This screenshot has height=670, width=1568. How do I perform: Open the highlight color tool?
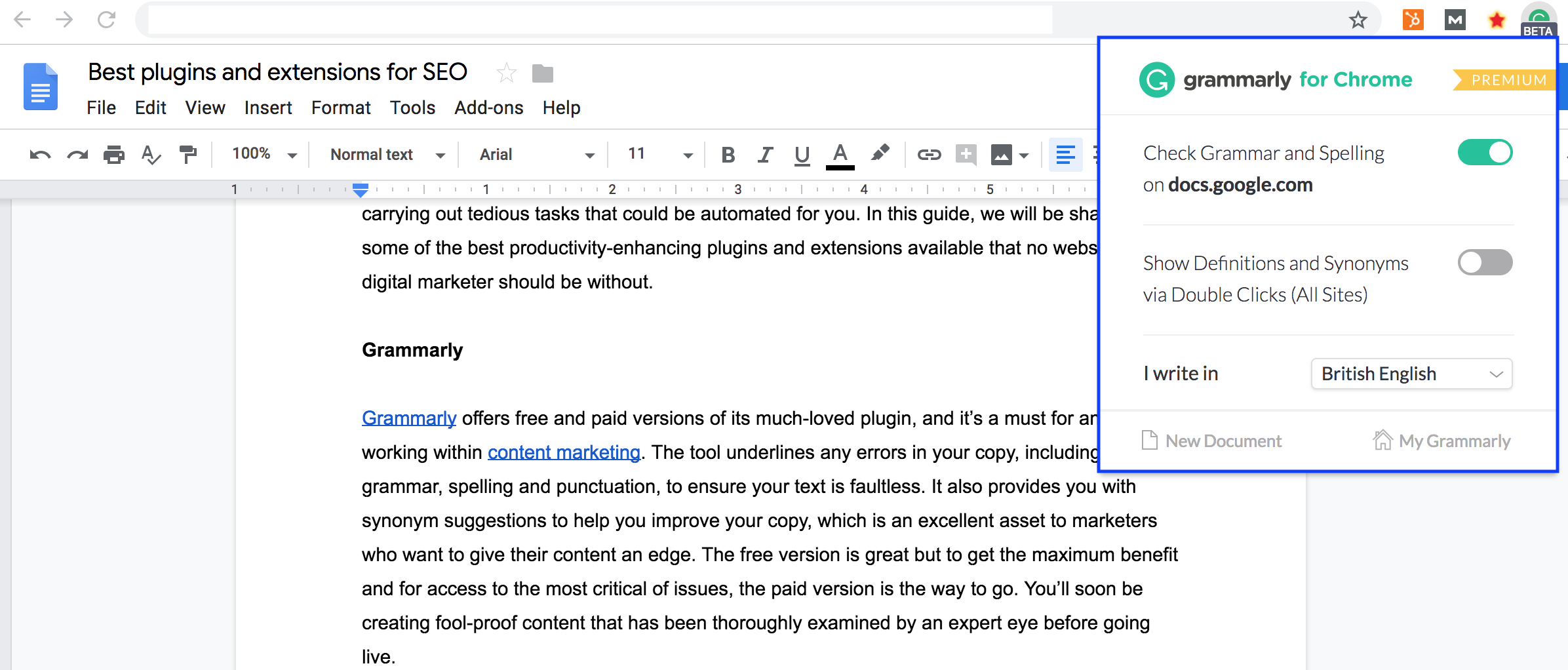[880, 153]
